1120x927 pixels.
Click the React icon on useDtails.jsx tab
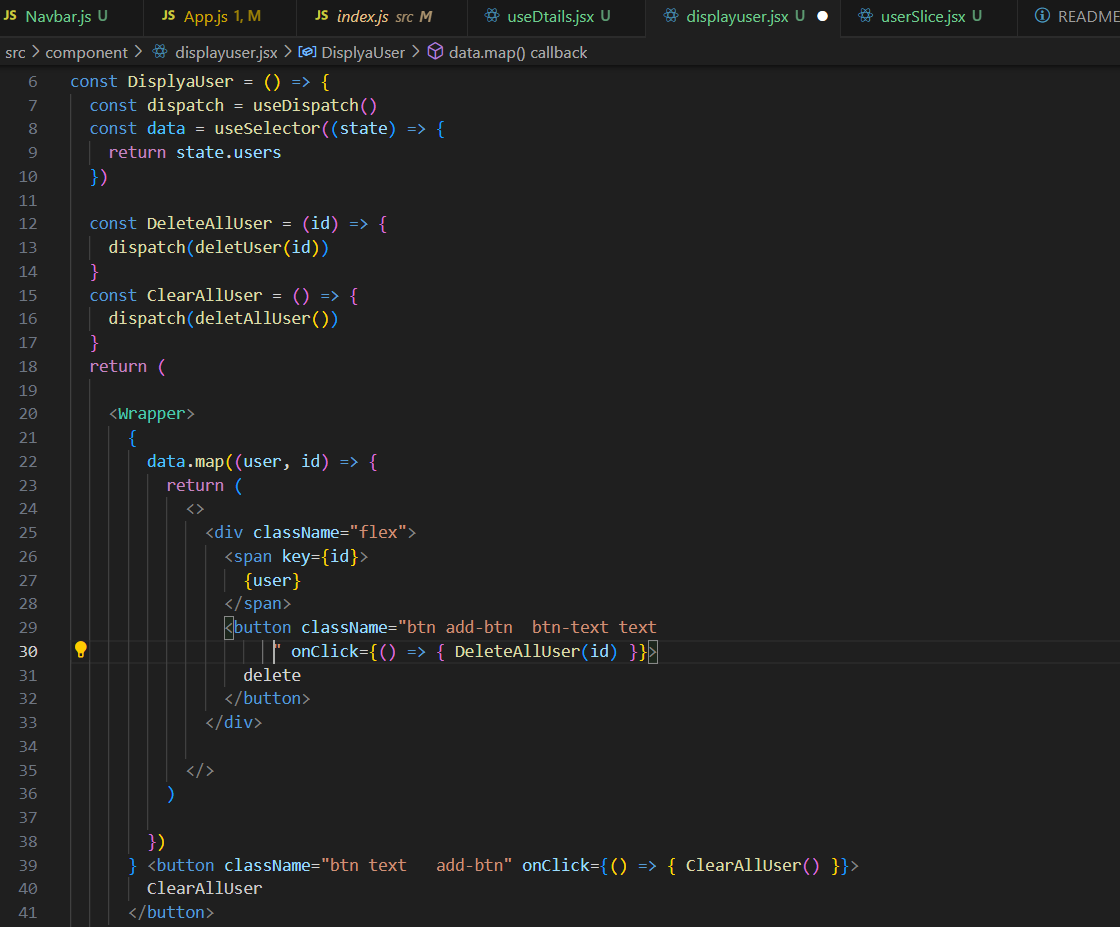[492, 16]
